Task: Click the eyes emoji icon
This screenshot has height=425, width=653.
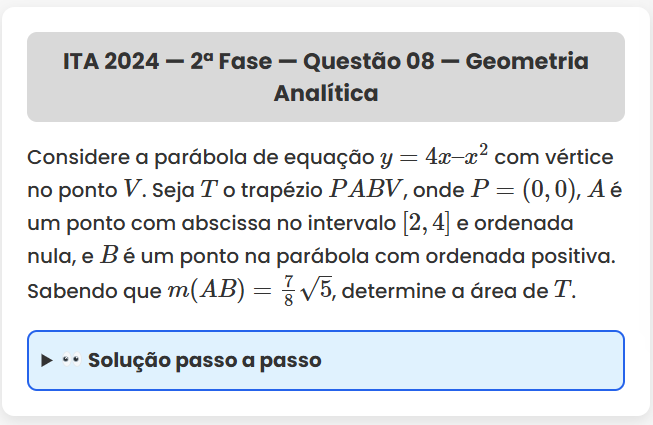Action: pyautogui.click(x=70, y=360)
